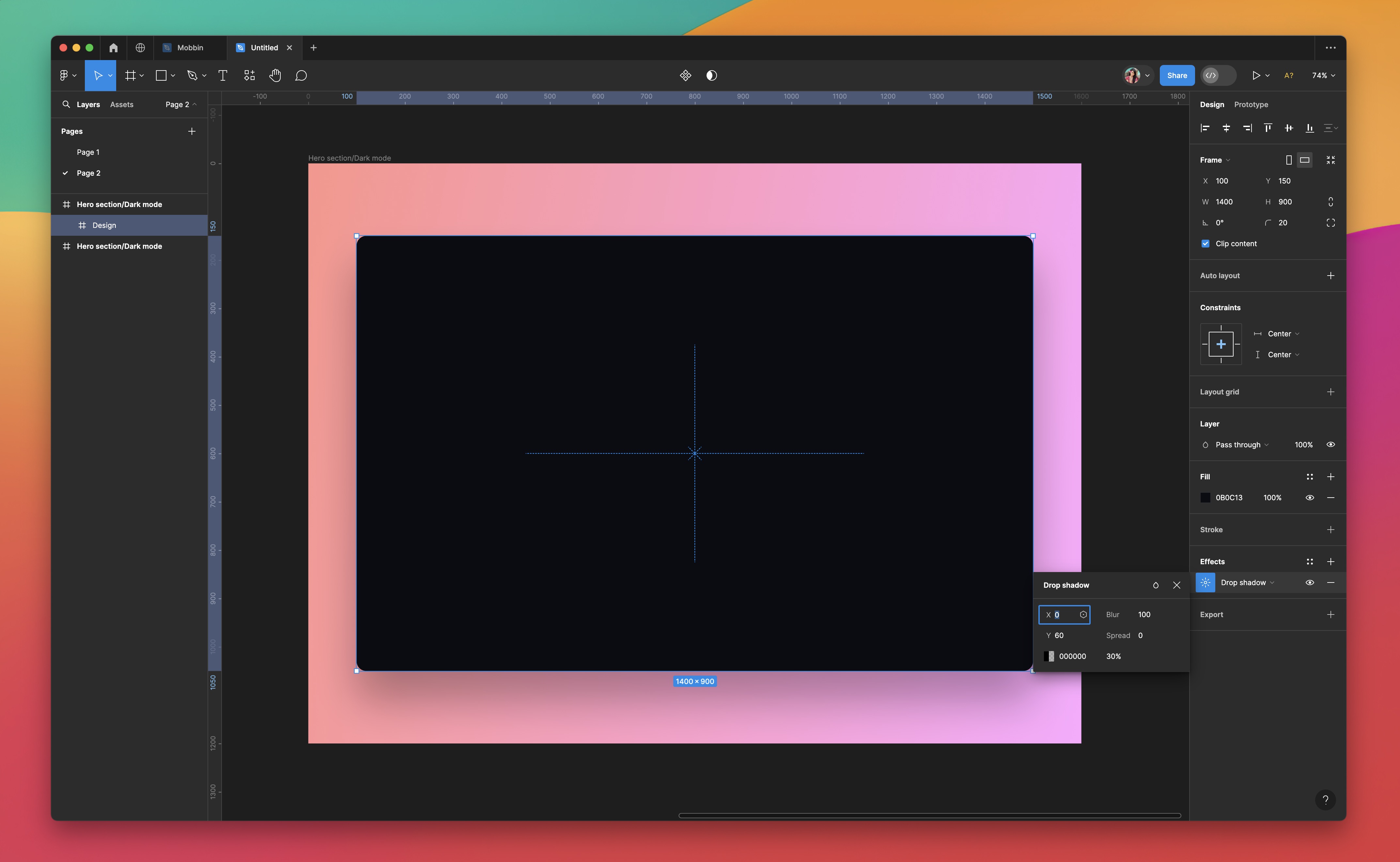Enable Dev Mode with the code icon
1400x862 pixels.
pos(1211,75)
